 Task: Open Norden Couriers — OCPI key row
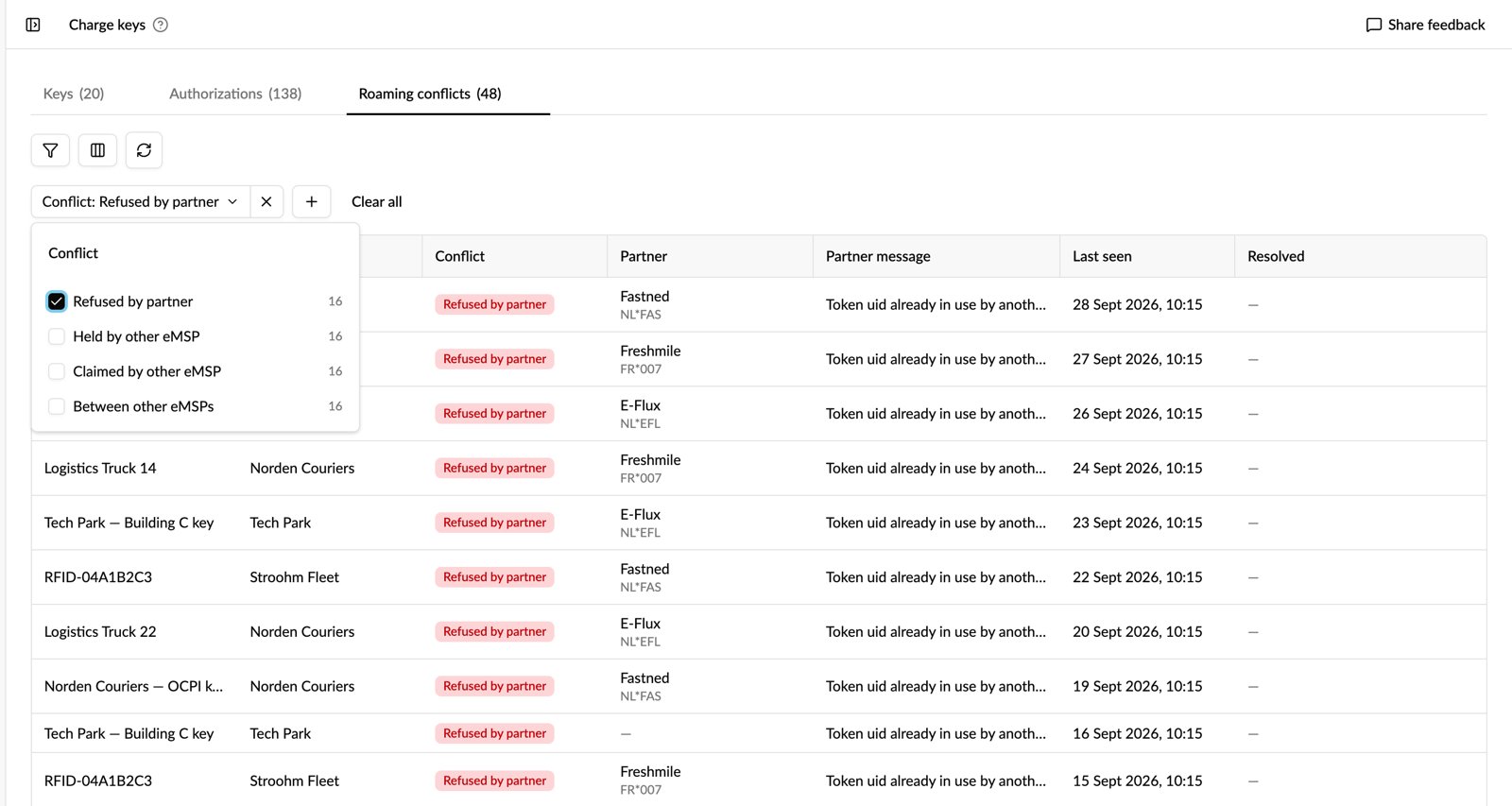tap(133, 686)
